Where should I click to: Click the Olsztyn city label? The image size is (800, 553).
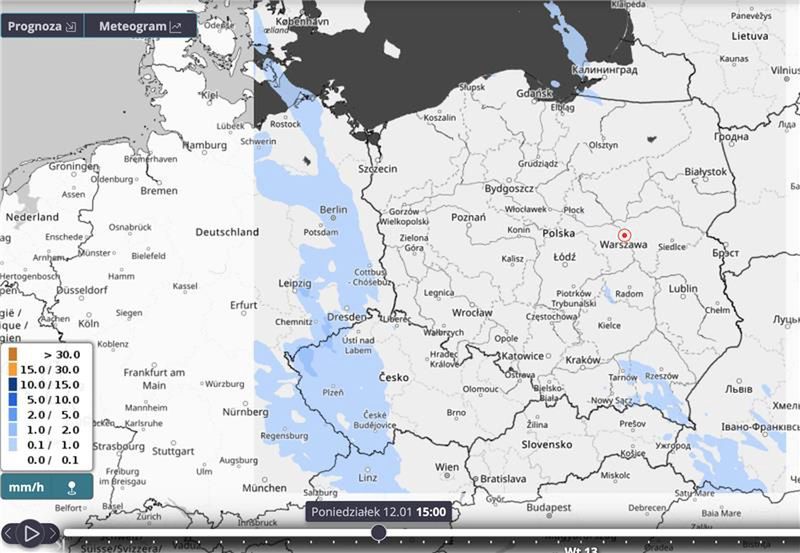pos(603,145)
